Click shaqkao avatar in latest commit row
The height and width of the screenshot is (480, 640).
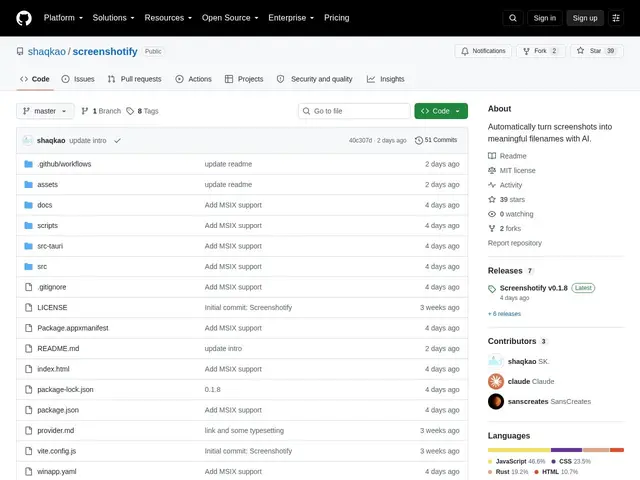[x=27, y=140]
